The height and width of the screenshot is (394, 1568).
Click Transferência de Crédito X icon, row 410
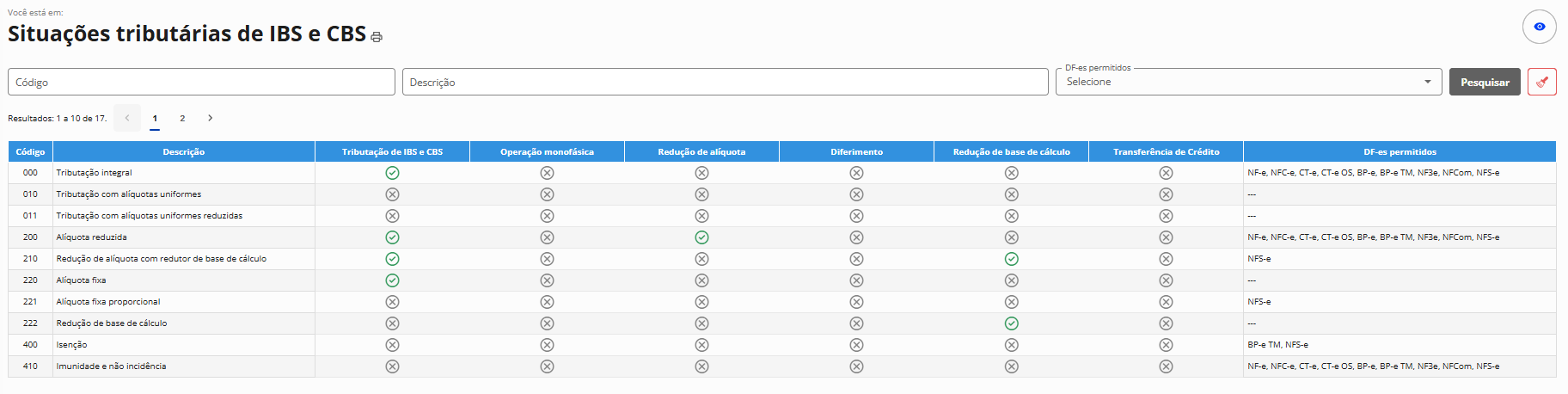tap(1166, 366)
